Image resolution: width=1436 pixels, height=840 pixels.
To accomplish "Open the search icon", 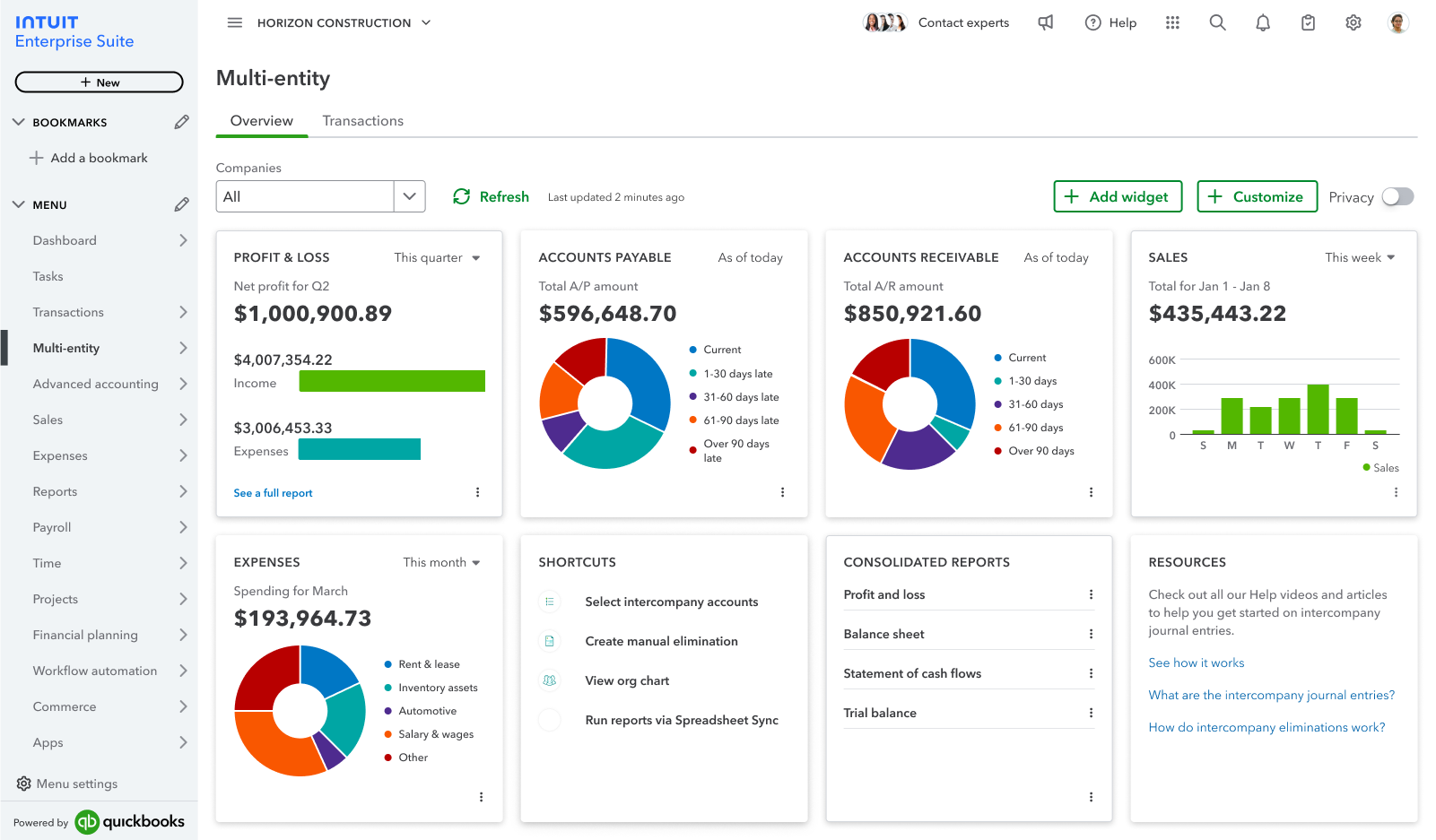I will 1218,22.
